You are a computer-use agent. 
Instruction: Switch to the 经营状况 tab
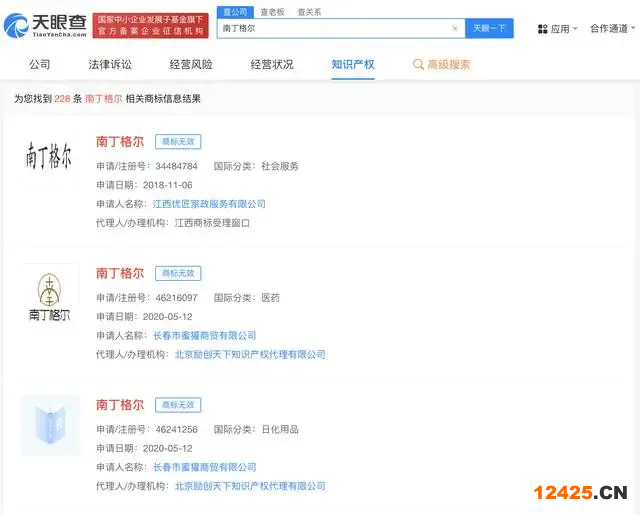[272, 64]
